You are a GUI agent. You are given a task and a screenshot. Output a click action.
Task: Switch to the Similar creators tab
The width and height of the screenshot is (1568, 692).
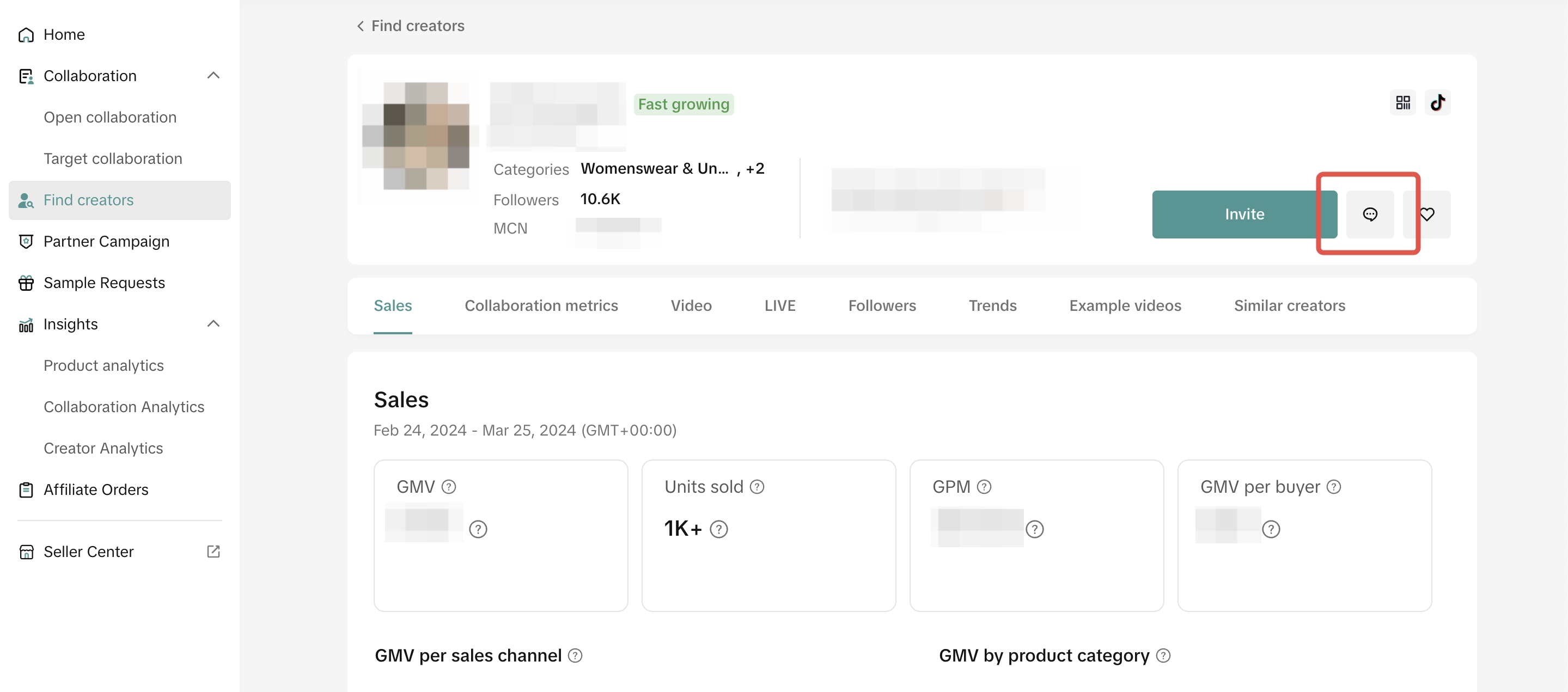point(1289,305)
